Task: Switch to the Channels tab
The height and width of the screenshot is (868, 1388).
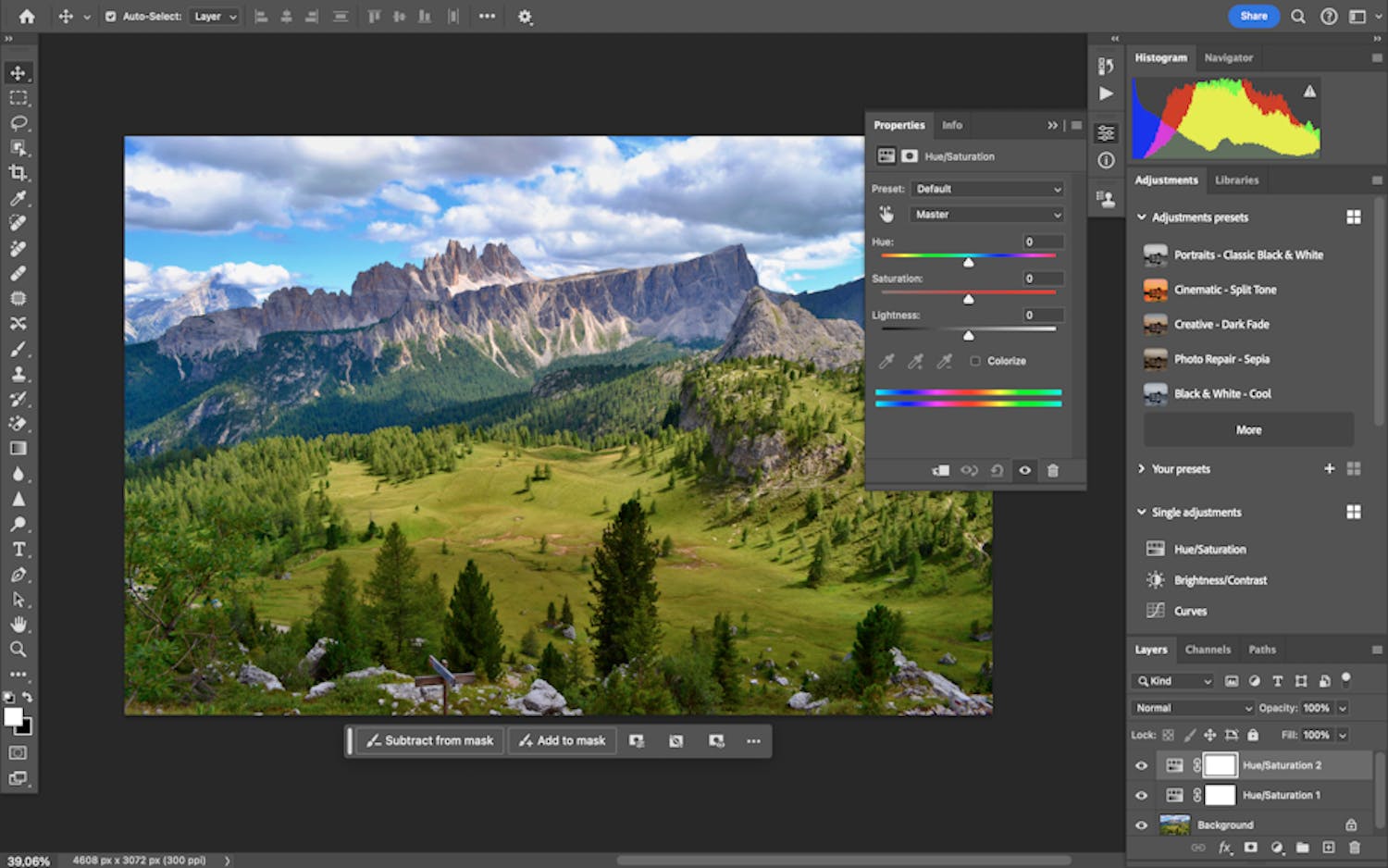Action: pyautogui.click(x=1208, y=650)
